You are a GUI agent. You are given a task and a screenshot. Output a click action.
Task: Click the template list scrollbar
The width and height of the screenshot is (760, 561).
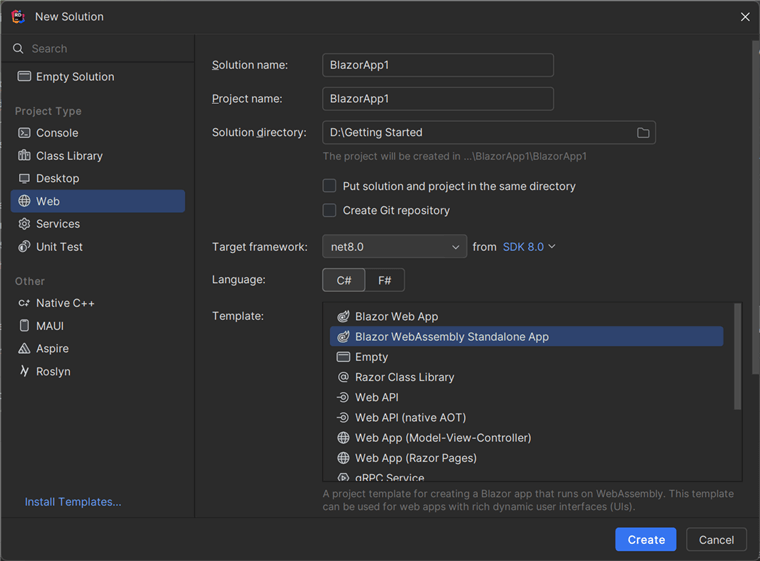(738, 356)
